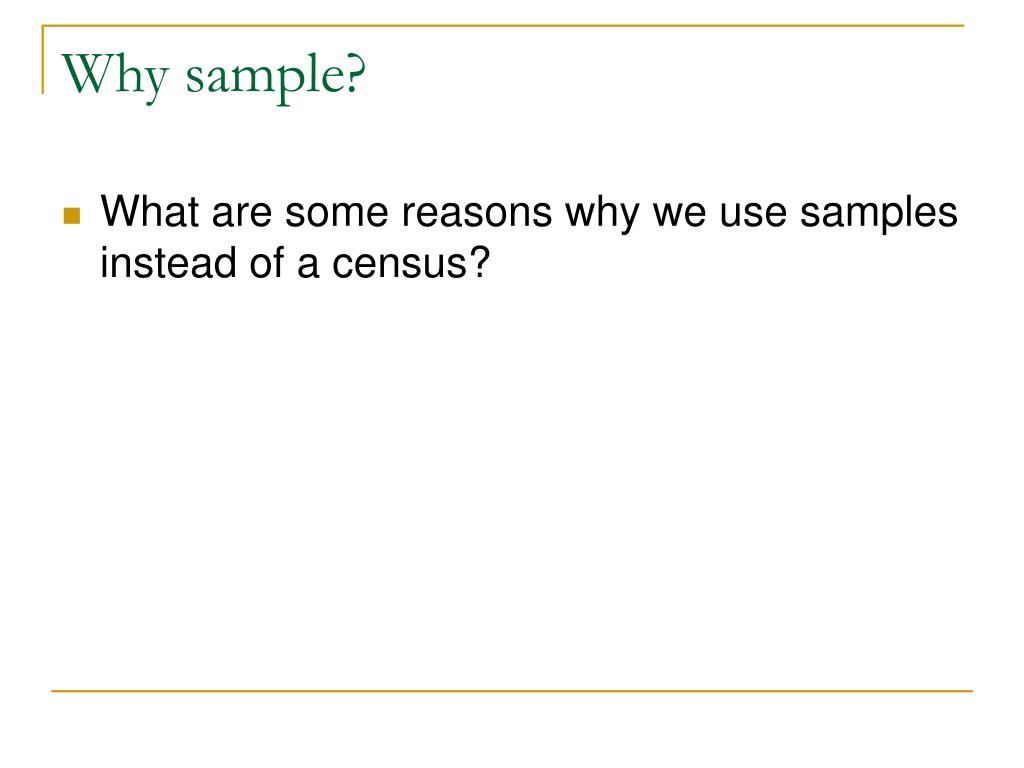
Task: Click the article "a" before census
Action: [x=308, y=266]
